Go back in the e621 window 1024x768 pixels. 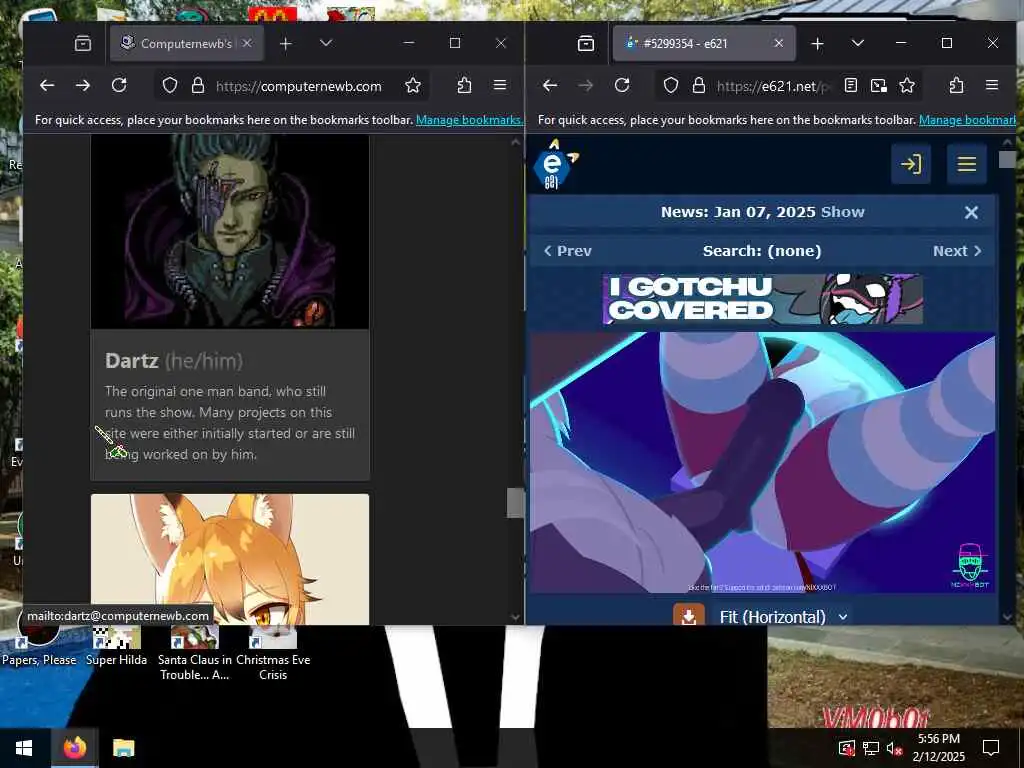click(550, 86)
